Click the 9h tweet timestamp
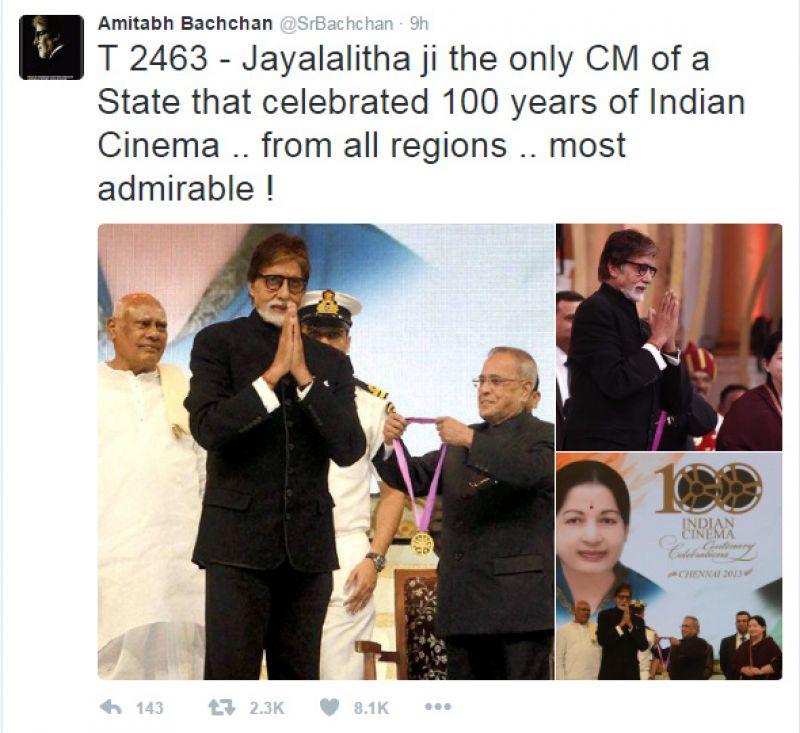 point(419,24)
